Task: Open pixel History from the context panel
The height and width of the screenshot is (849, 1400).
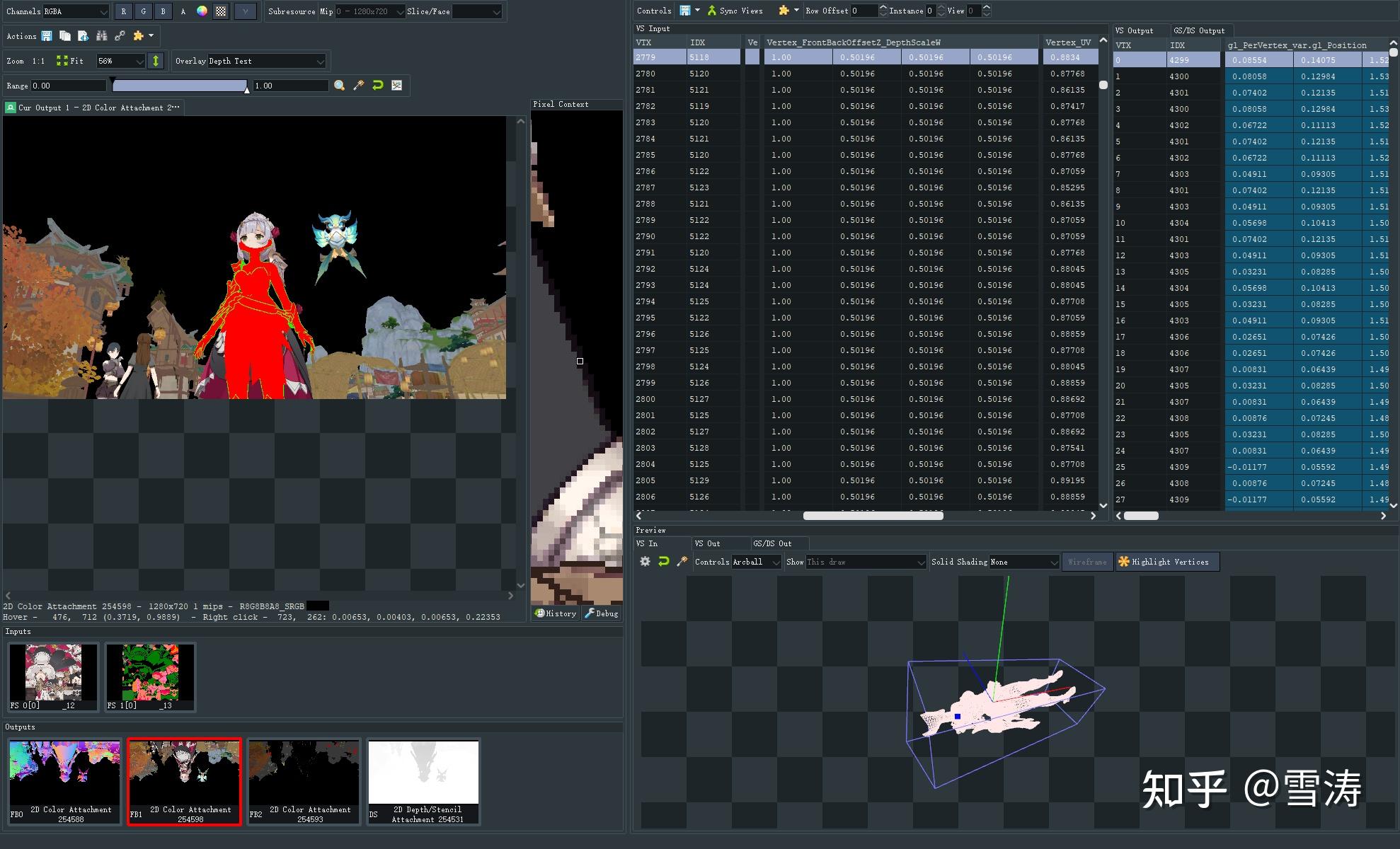Action: tap(555, 613)
